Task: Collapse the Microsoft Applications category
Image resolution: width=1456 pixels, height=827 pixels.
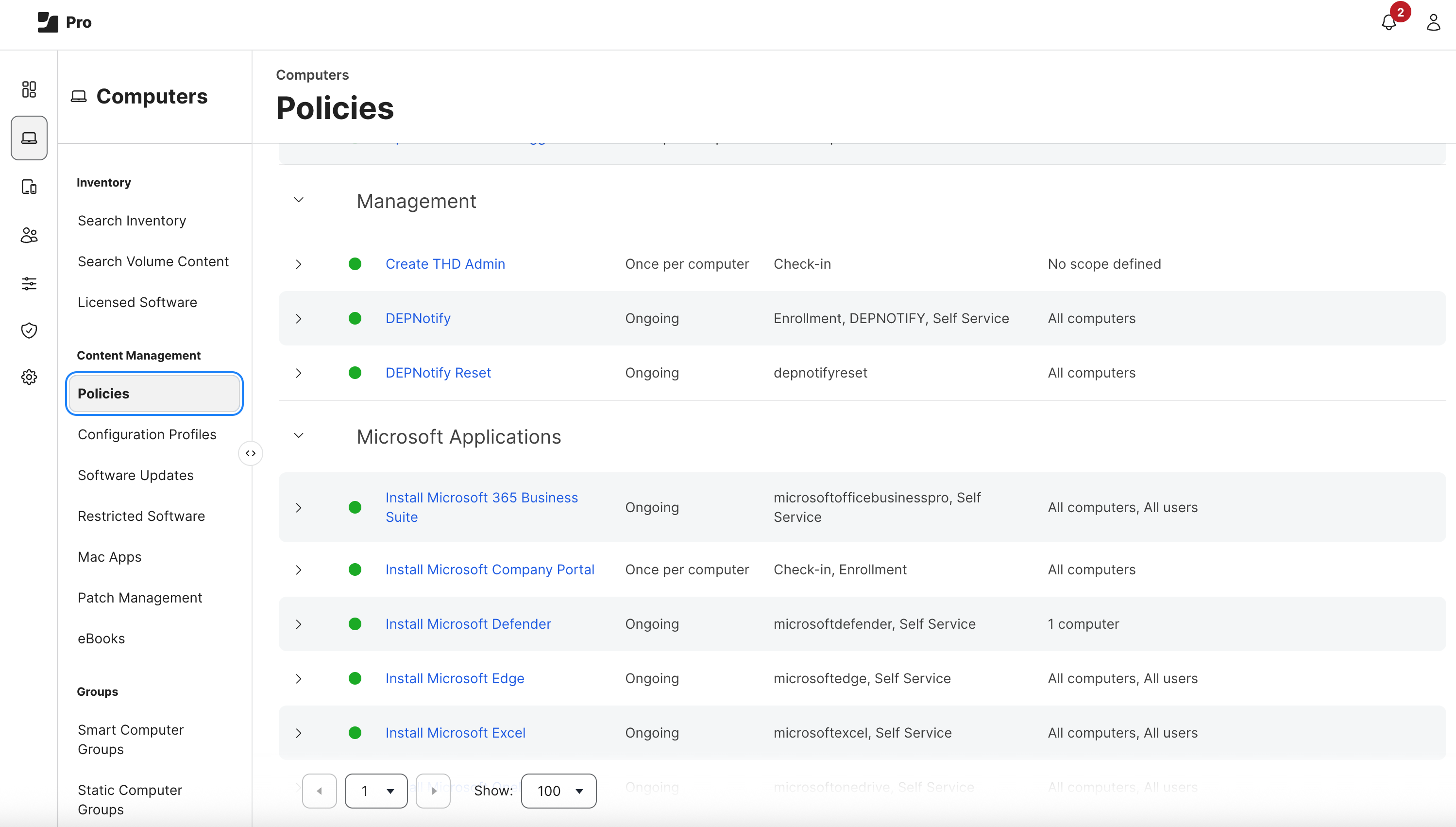Action: pos(299,436)
